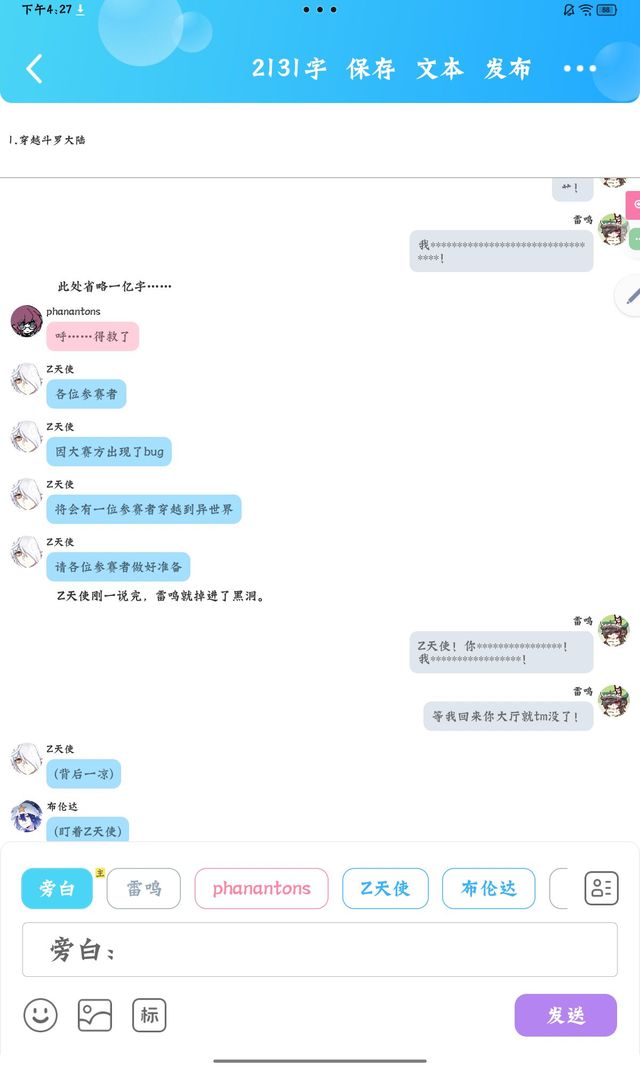Viewport: 640px width, 1067px height.
Task: Switch speaker to phanantons
Action: click(x=261, y=888)
